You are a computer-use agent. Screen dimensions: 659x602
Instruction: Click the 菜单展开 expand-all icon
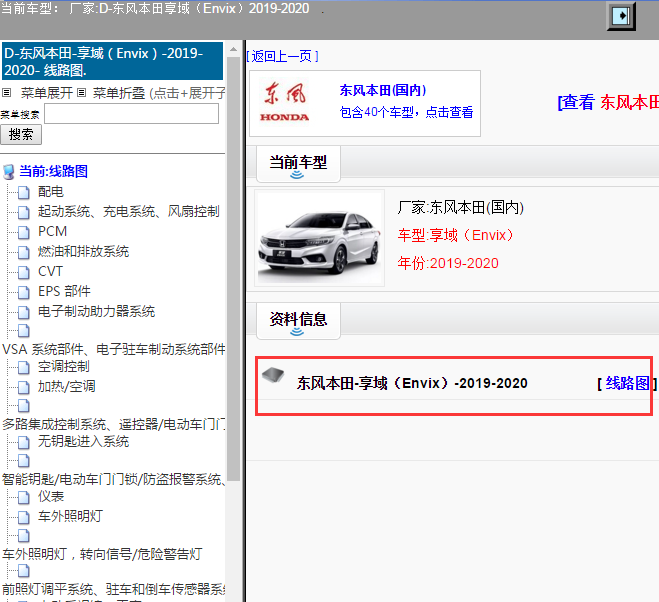click(x=6, y=92)
